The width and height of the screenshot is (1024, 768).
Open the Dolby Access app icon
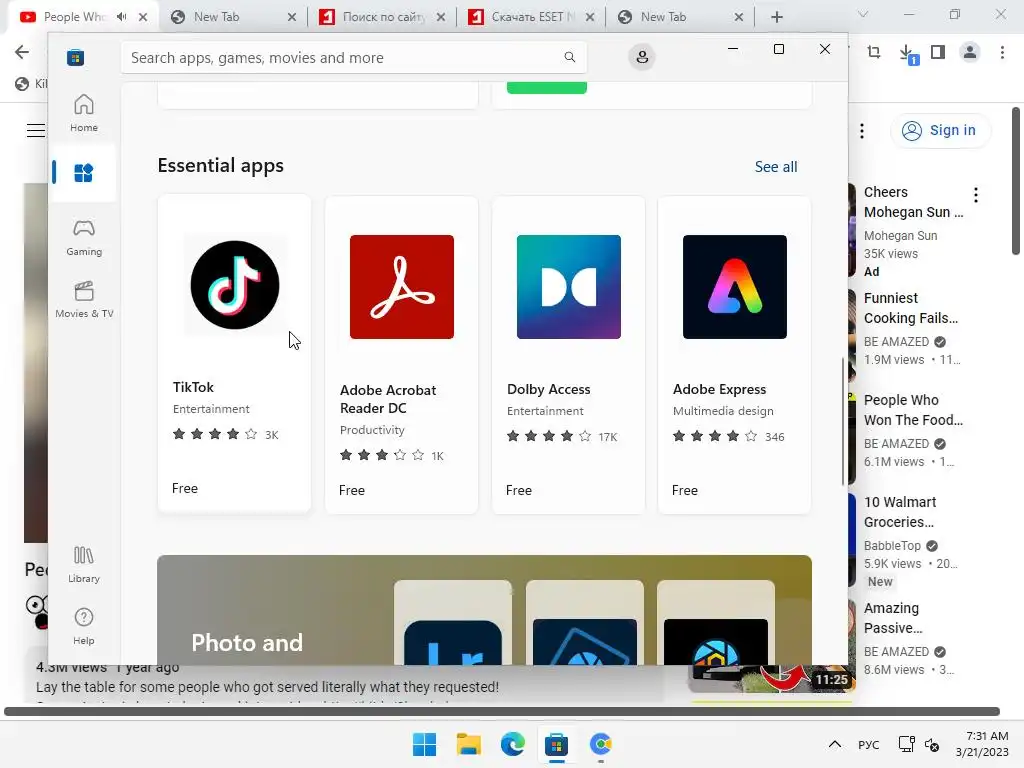click(x=569, y=287)
